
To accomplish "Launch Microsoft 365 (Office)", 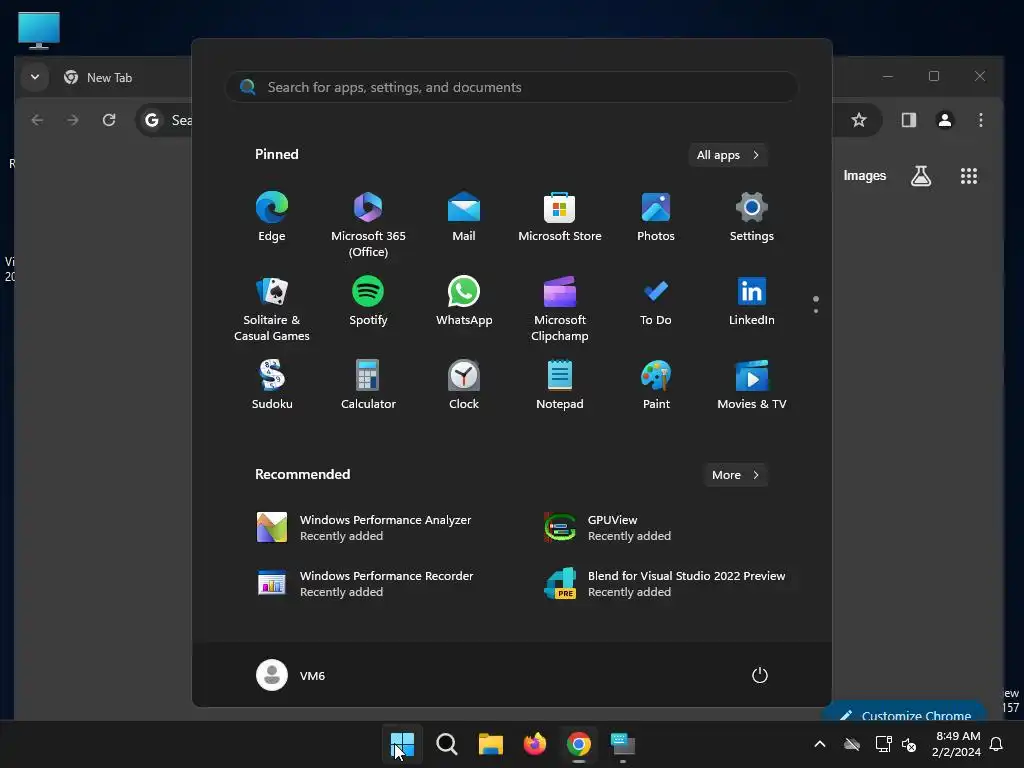I will point(368,225).
